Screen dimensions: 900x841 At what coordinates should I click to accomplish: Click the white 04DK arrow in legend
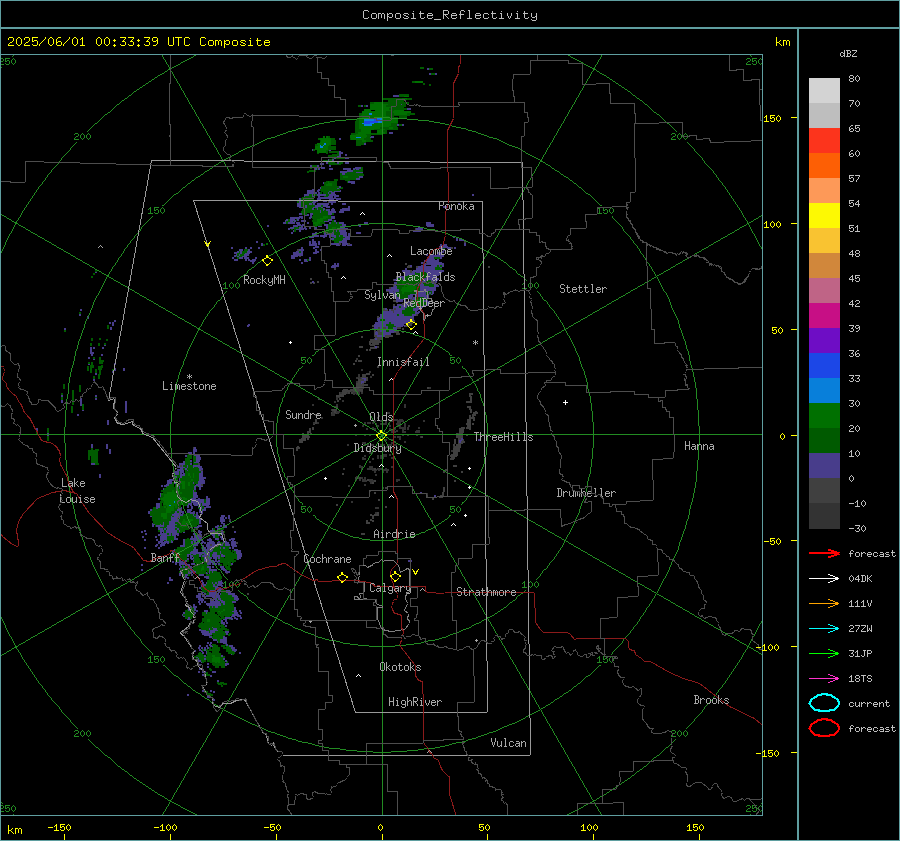pos(824,578)
